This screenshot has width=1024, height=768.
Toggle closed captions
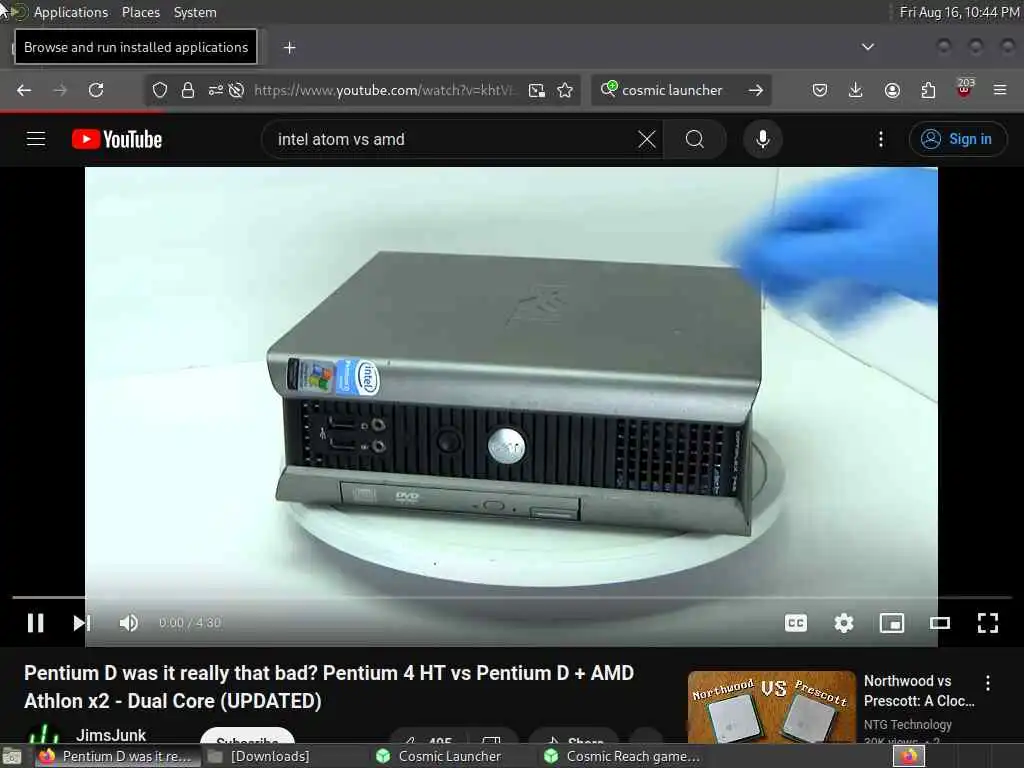tap(796, 623)
